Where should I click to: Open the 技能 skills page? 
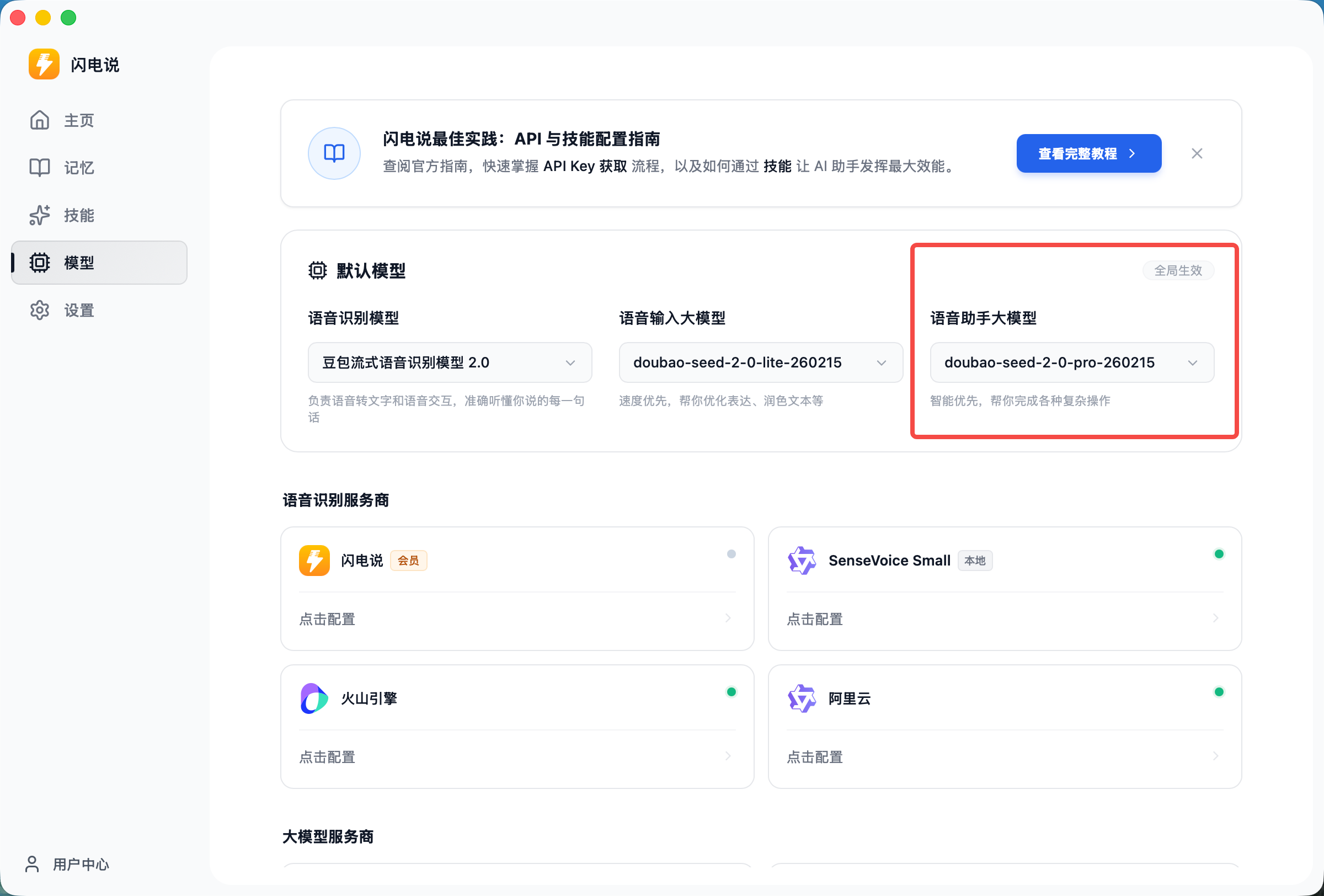click(x=99, y=215)
